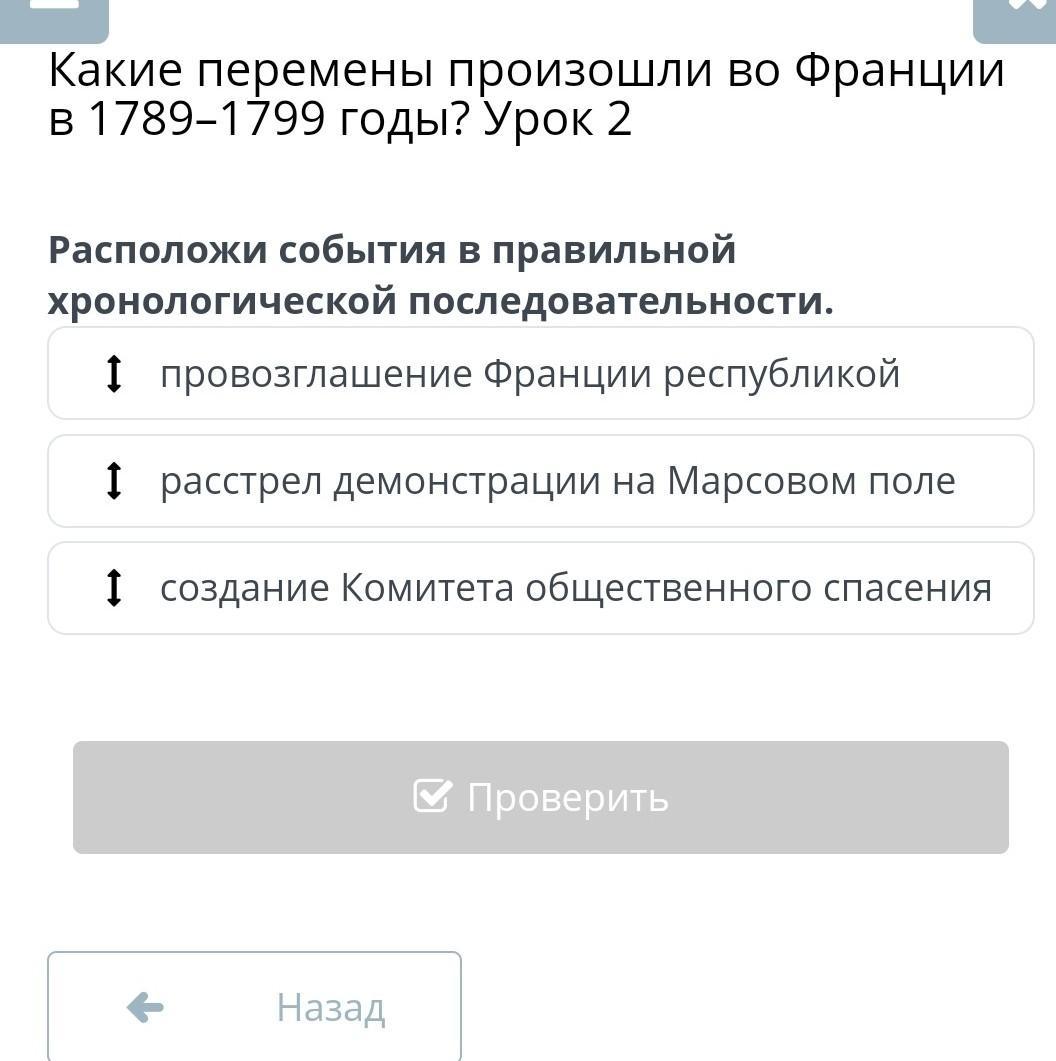Click the Проверить button label
This screenshot has width=1056, height=1061.
click(x=568, y=798)
